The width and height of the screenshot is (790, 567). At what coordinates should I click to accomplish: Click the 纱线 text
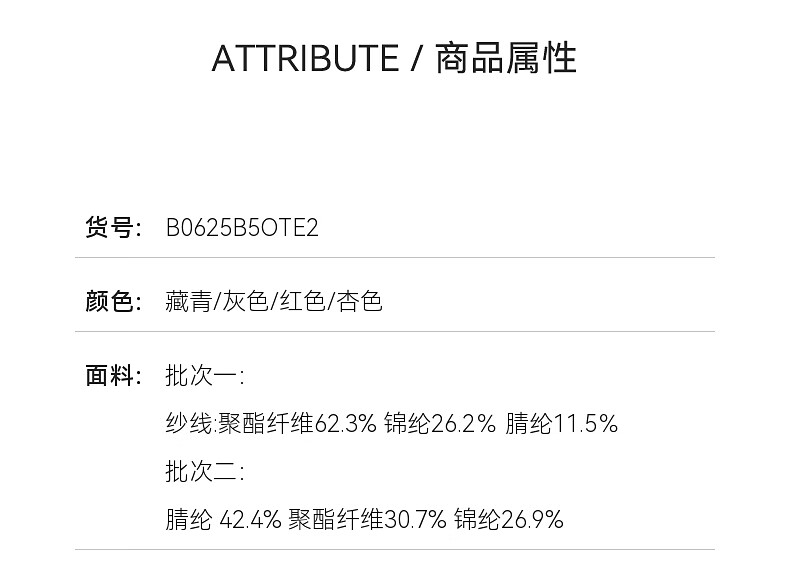pos(190,424)
